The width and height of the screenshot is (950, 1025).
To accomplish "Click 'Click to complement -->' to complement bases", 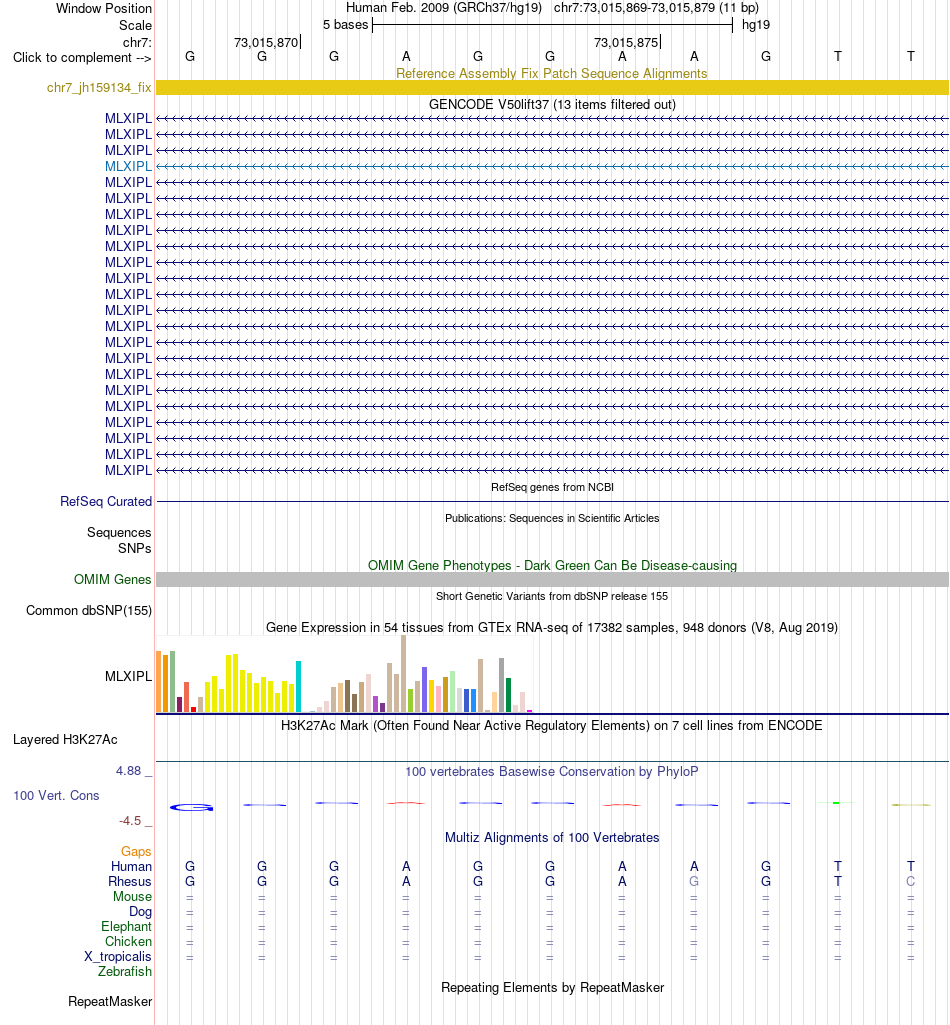I will tap(82, 58).
